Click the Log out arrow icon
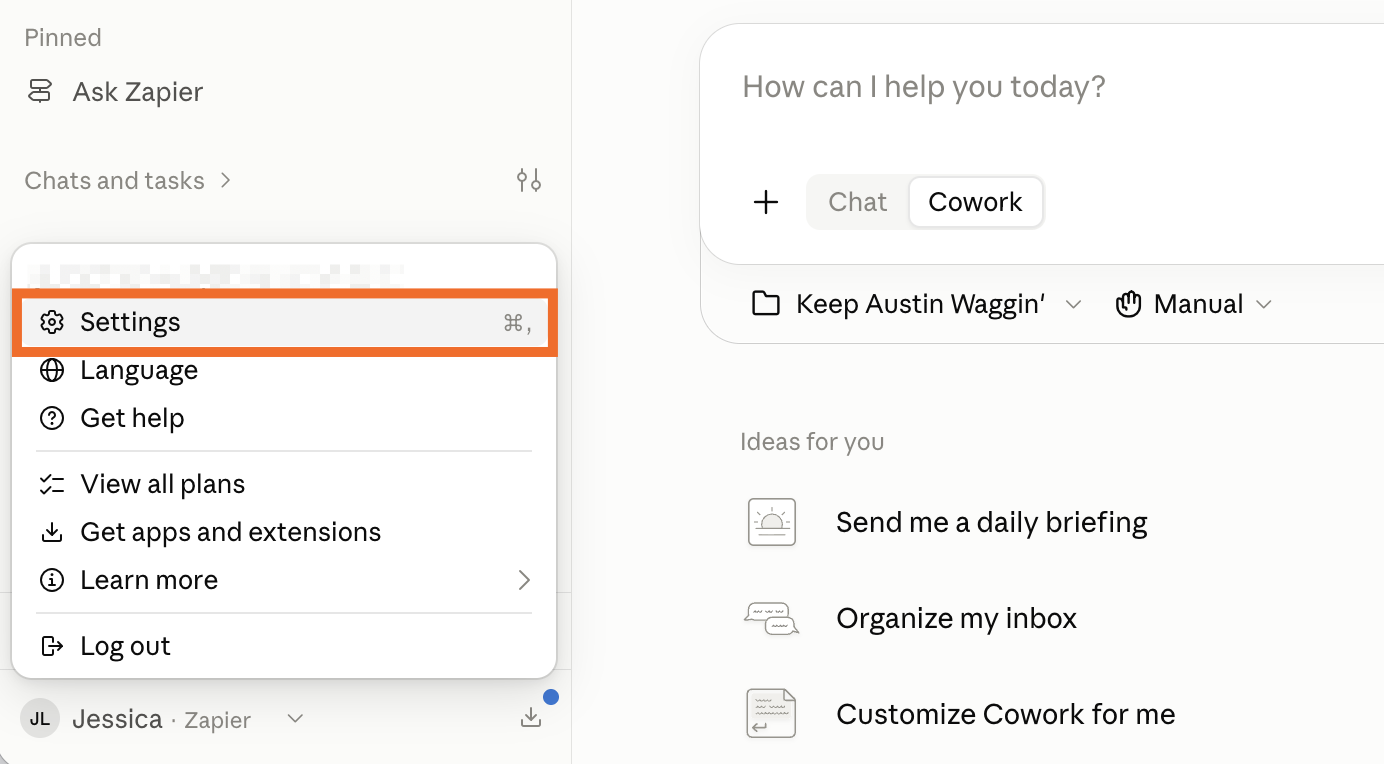Viewport: 1384px width, 764px height. pyautogui.click(x=52, y=646)
